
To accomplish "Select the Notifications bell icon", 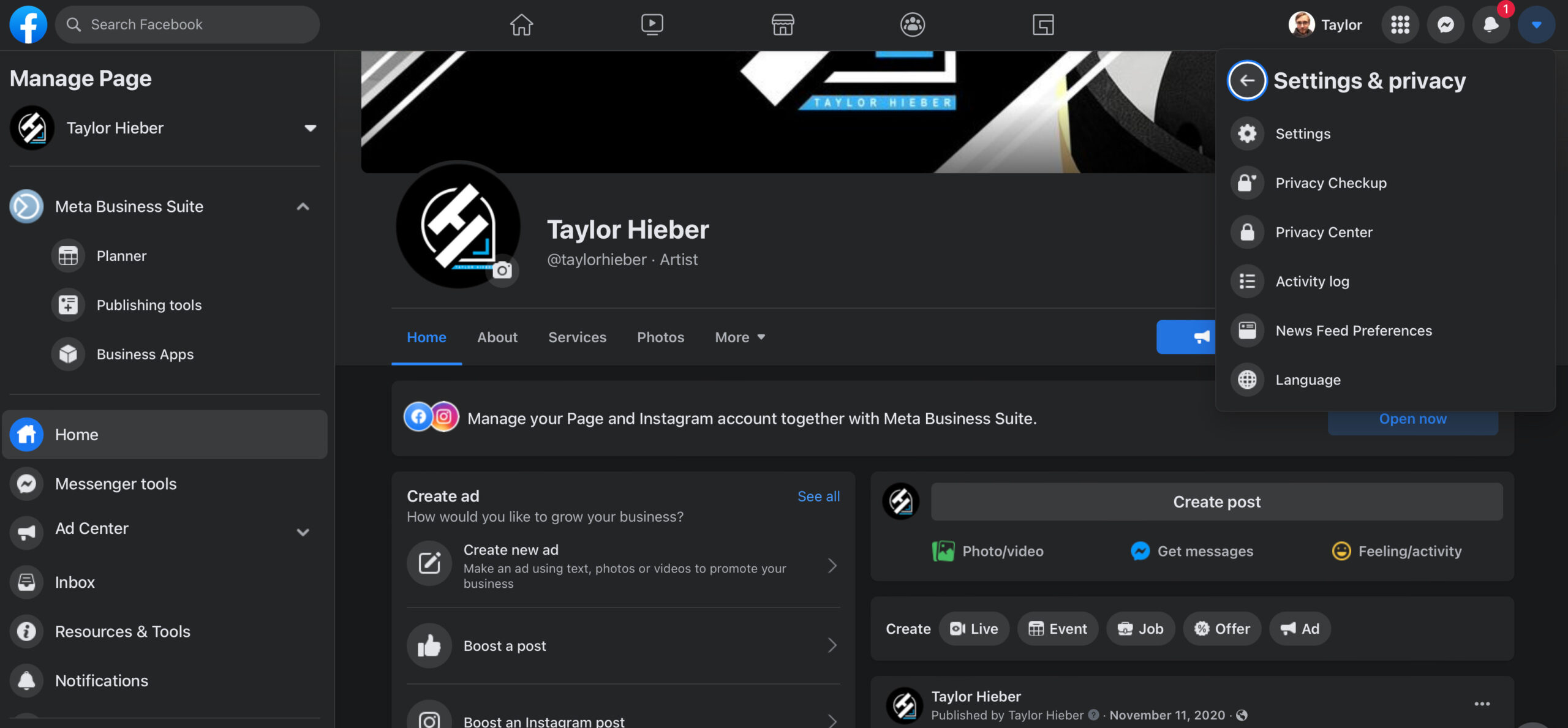I will 1491,24.
